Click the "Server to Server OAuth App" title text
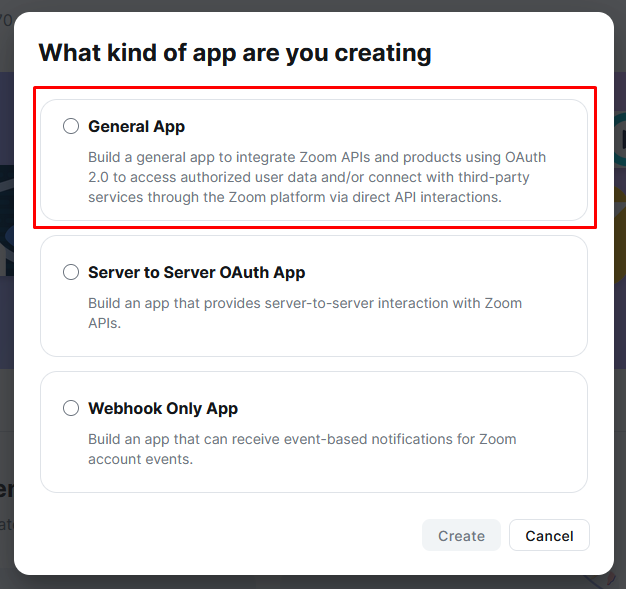This screenshot has width=626, height=589. (196, 272)
